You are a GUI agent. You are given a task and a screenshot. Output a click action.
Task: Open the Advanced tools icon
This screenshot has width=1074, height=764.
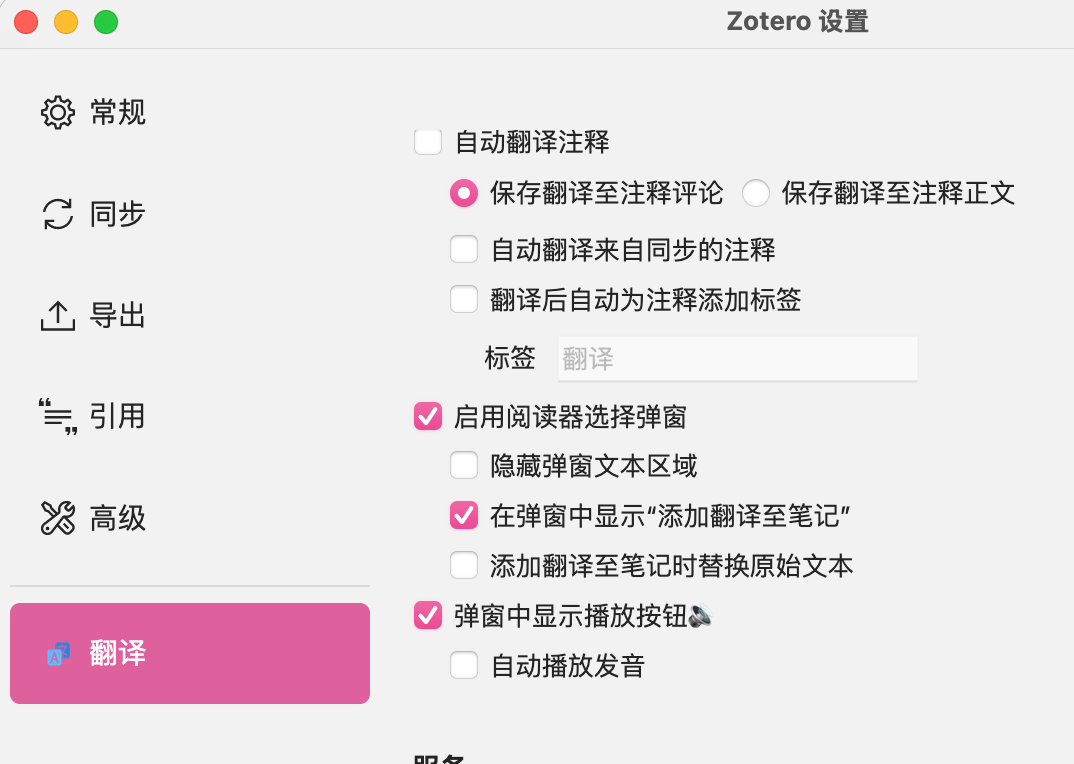(x=58, y=518)
